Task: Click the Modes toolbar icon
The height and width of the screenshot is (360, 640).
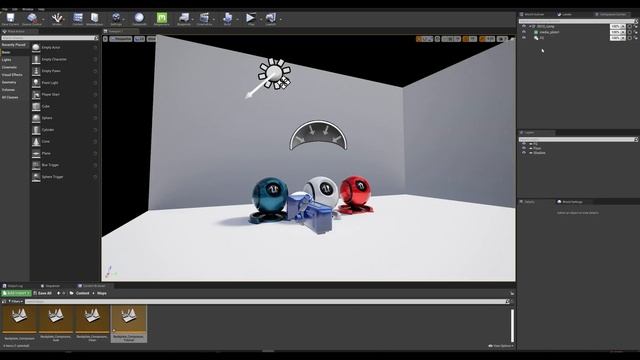Action: point(57,18)
